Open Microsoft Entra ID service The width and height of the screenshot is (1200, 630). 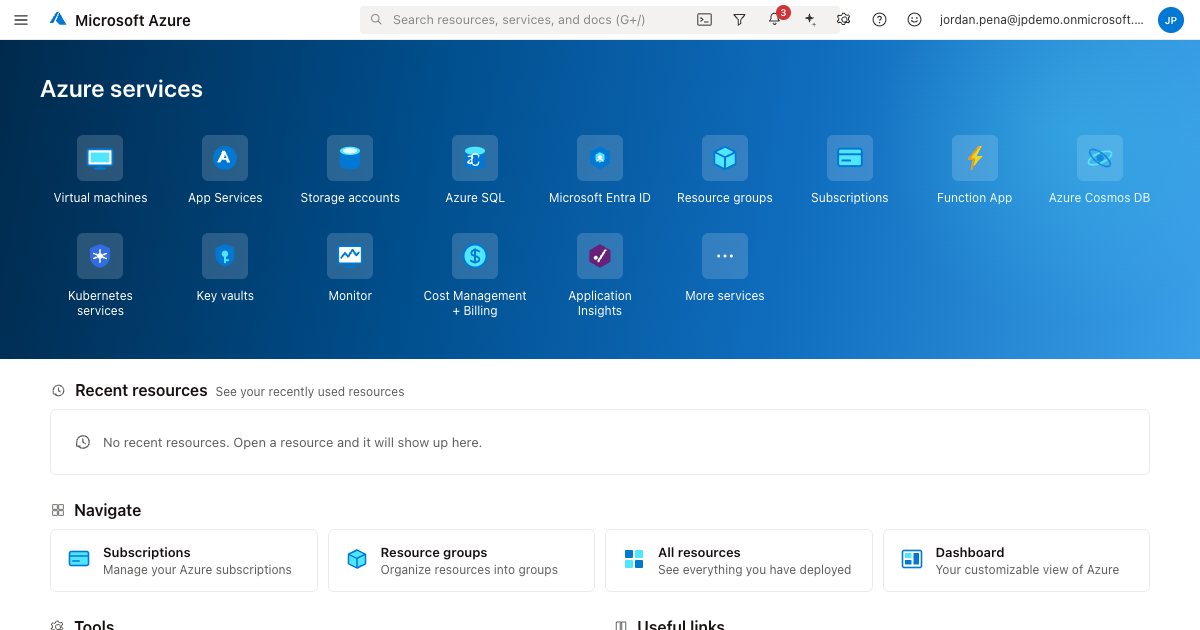coord(600,170)
